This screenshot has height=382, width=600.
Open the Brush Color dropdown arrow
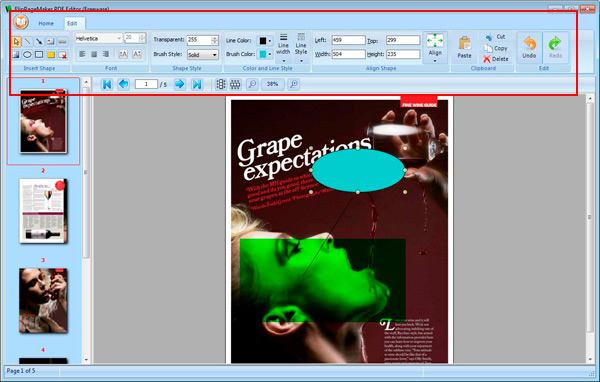[270, 54]
